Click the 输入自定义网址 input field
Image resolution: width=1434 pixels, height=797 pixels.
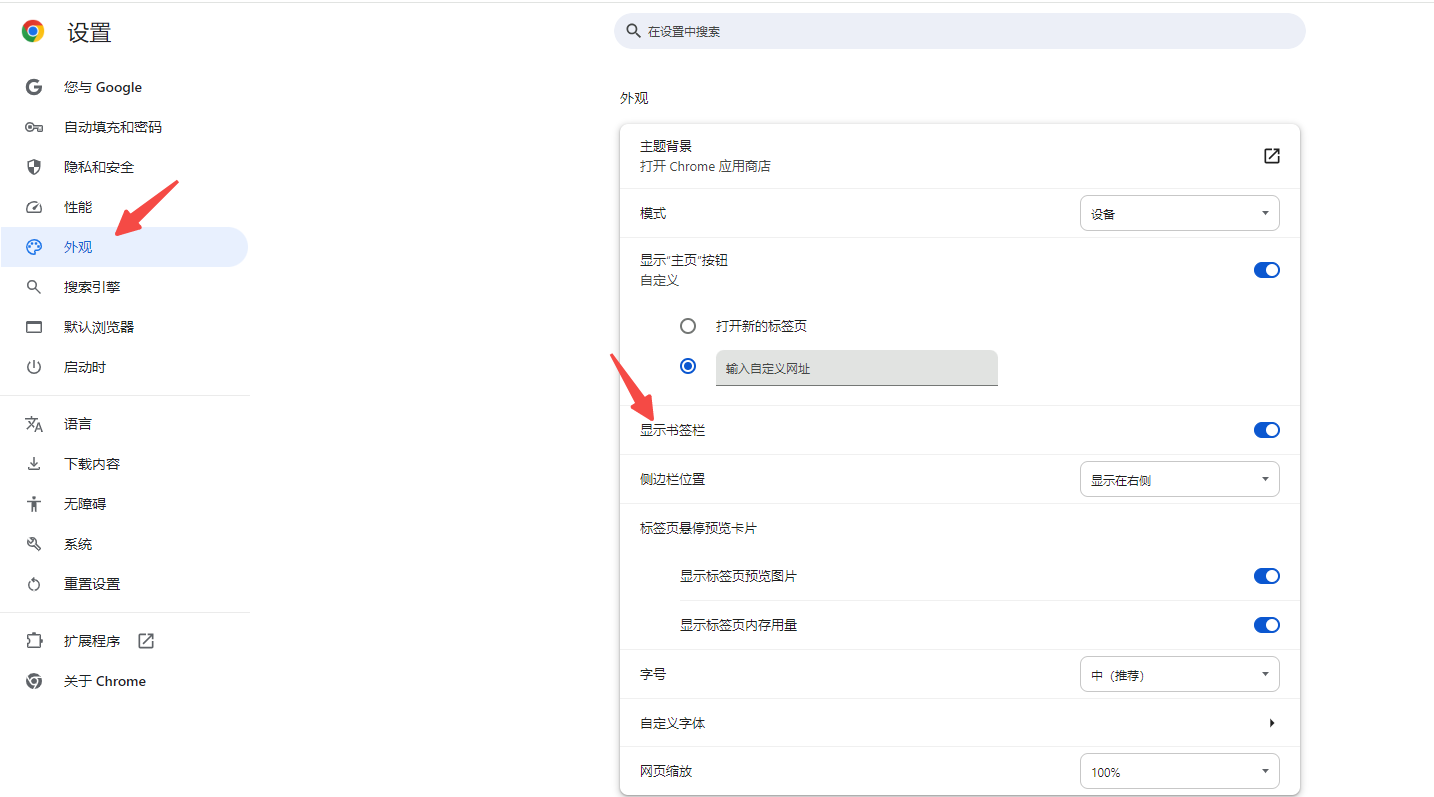click(857, 368)
